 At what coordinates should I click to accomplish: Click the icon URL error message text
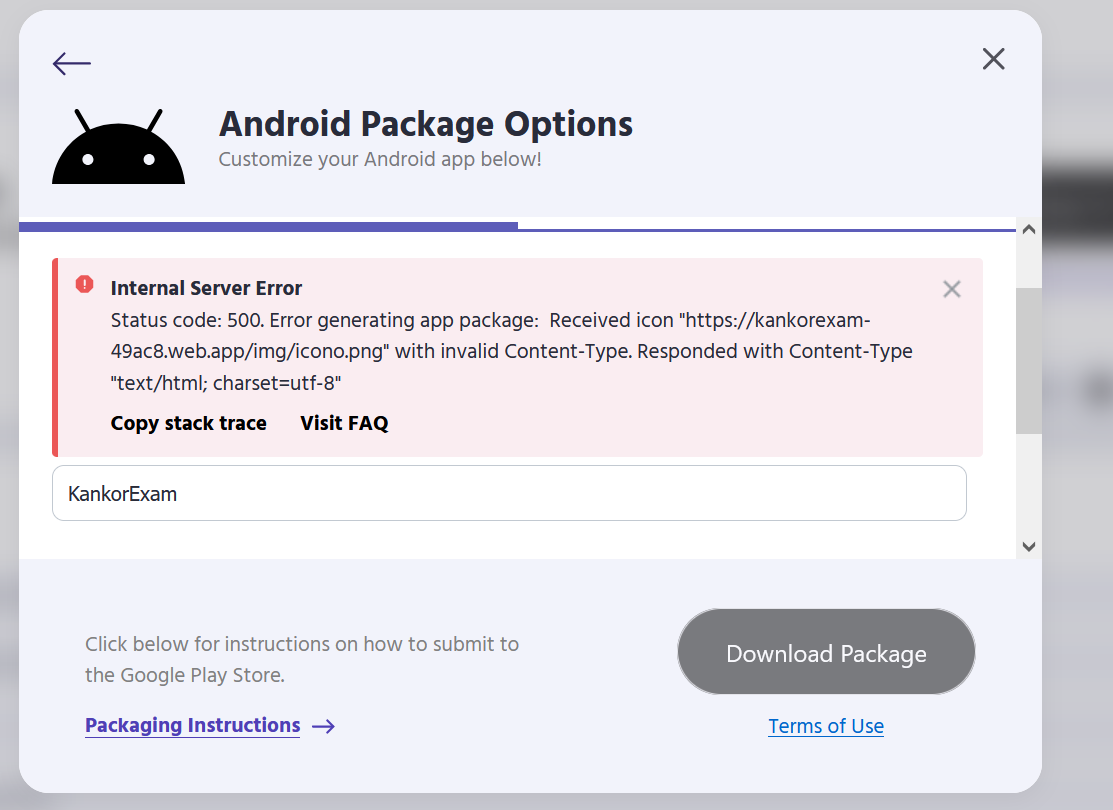point(512,351)
